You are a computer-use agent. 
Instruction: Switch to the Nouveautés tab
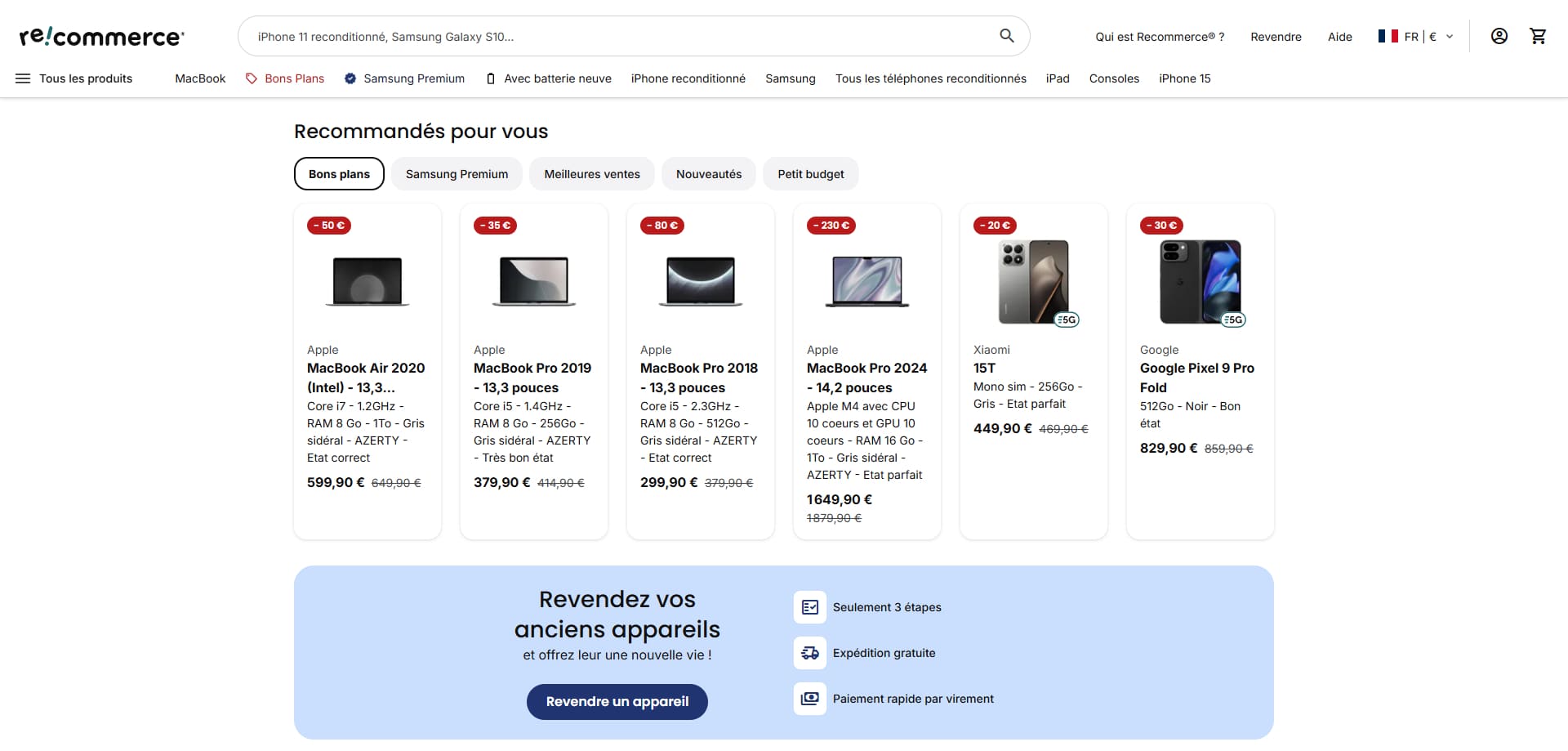(x=709, y=174)
